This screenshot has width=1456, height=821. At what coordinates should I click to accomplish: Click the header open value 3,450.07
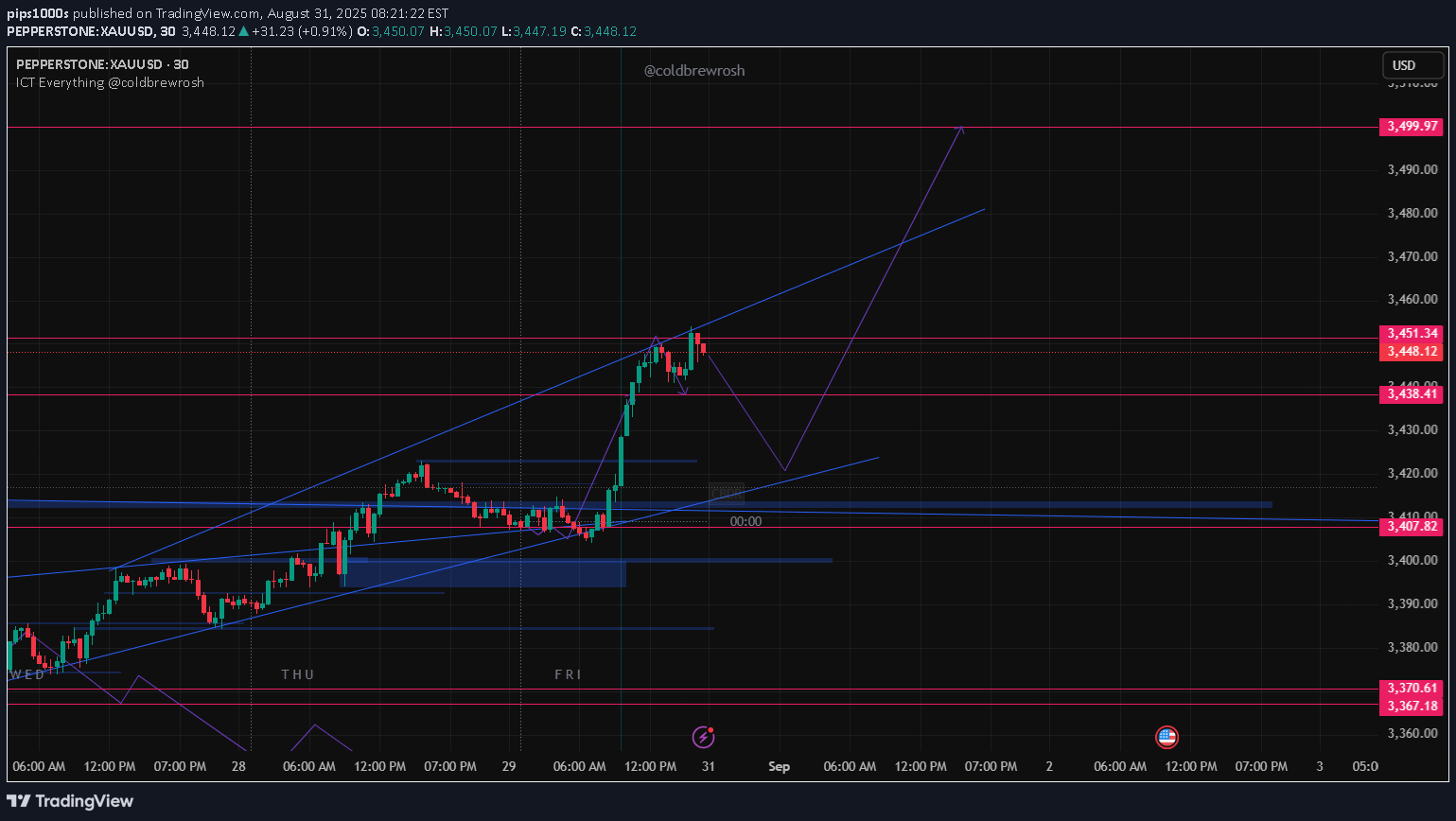396,31
